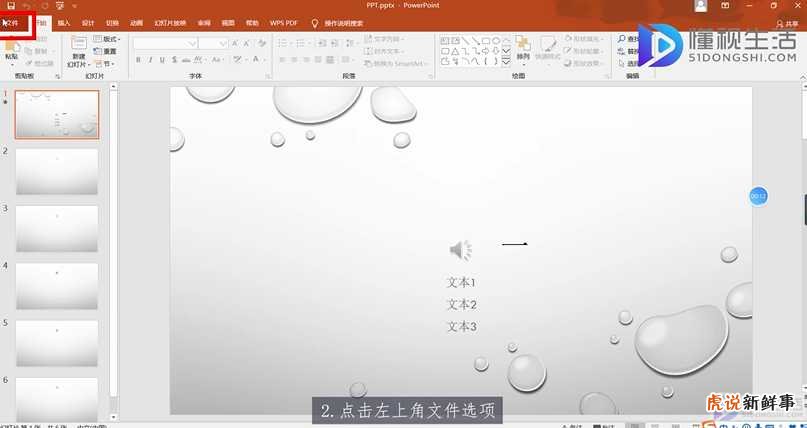Click the text highlight color icon
The width and height of the screenshot is (807, 428).
239,60
